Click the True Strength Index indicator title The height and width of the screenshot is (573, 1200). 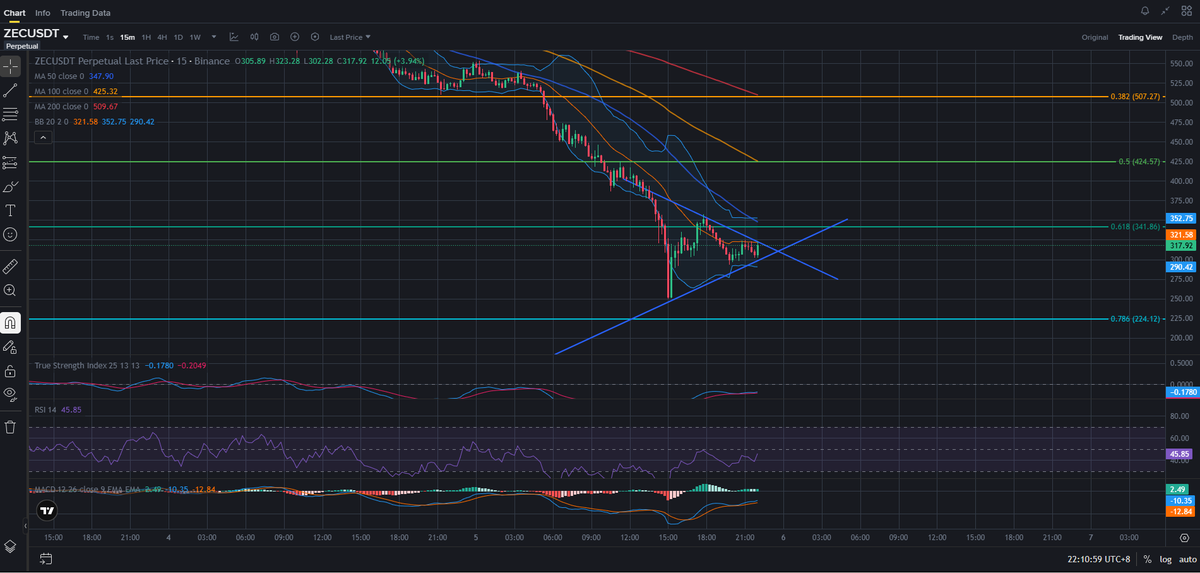[86, 366]
